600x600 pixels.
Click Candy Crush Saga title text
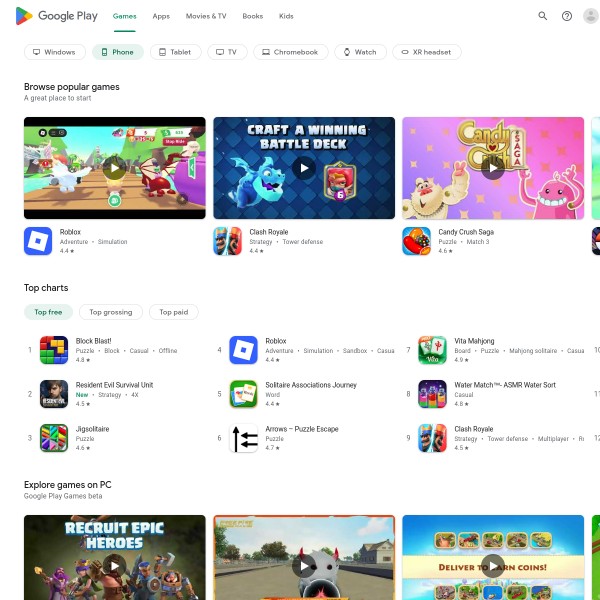466,232
